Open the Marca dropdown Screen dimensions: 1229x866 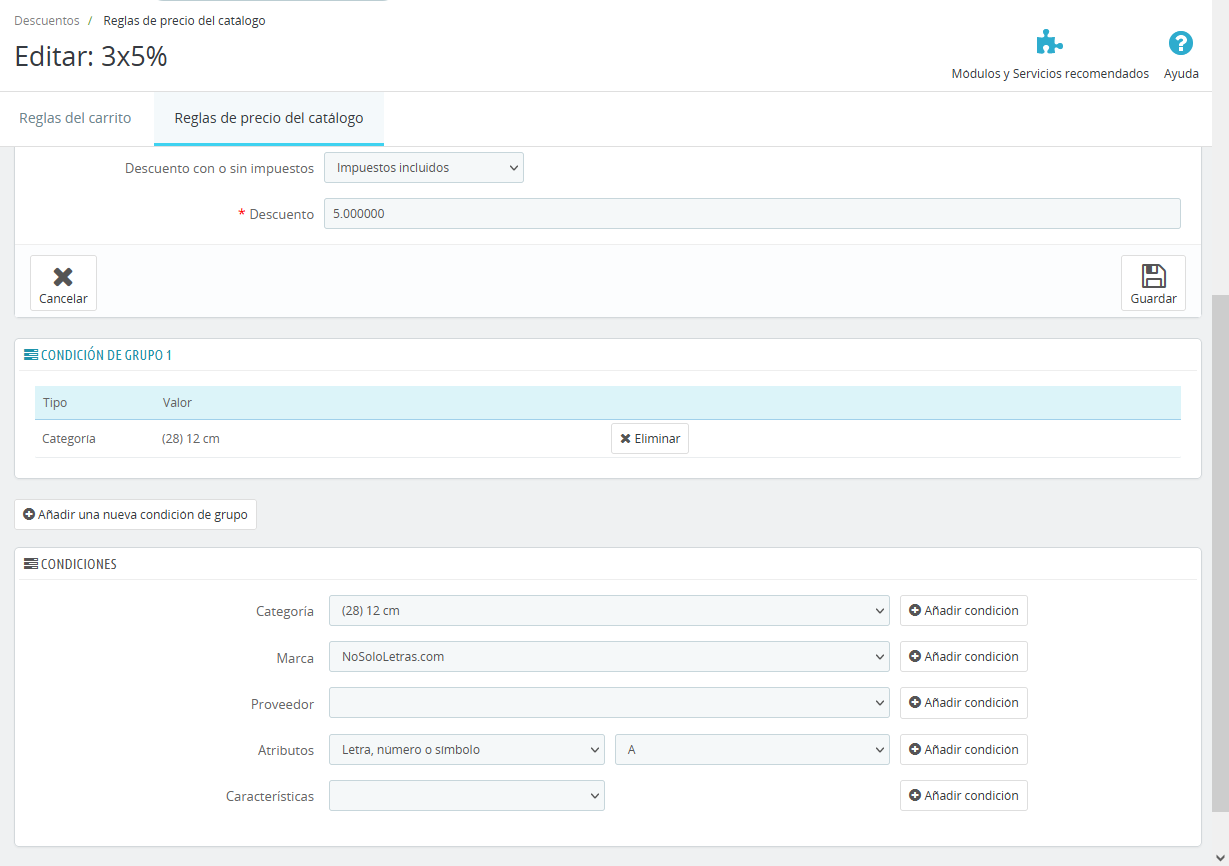pyautogui.click(x=609, y=657)
